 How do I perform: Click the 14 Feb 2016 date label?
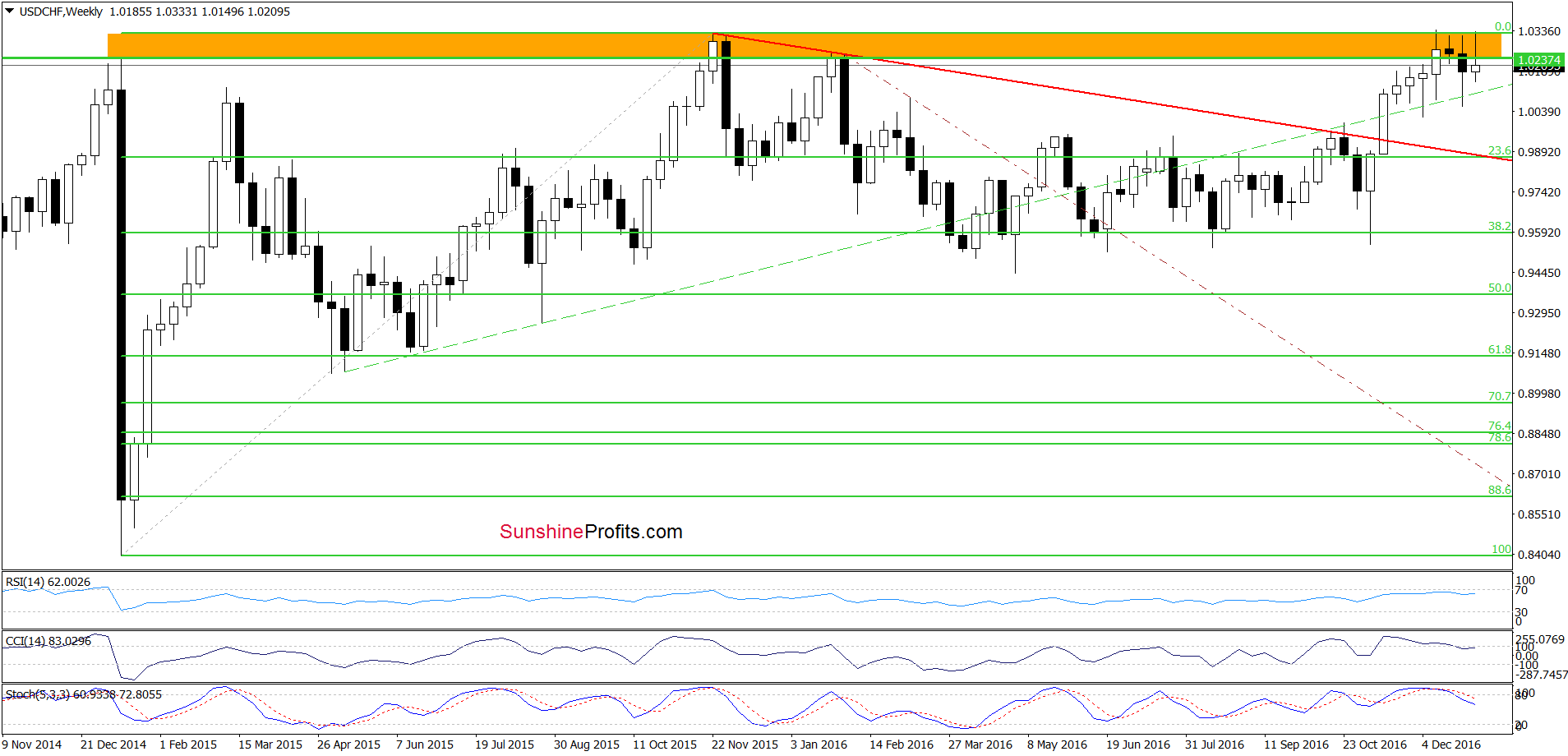coord(902,744)
